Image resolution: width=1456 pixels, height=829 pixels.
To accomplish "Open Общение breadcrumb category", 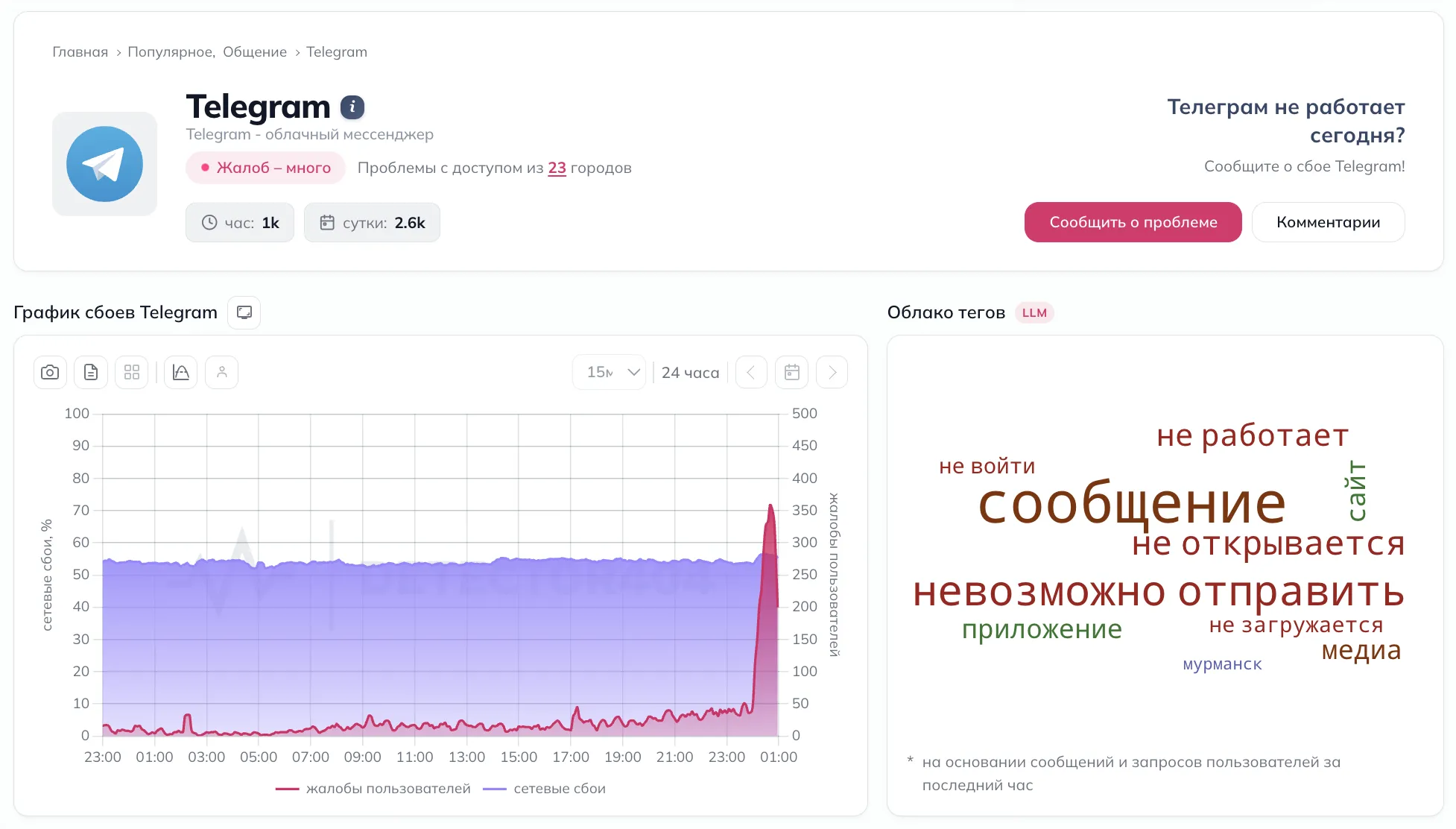I will pos(255,52).
